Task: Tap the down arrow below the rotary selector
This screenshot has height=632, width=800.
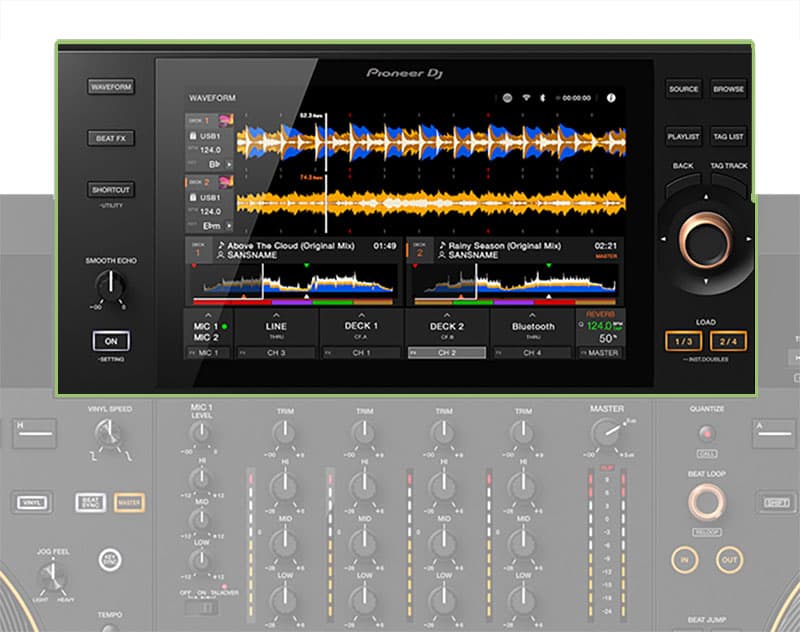Action: pyautogui.click(x=706, y=281)
